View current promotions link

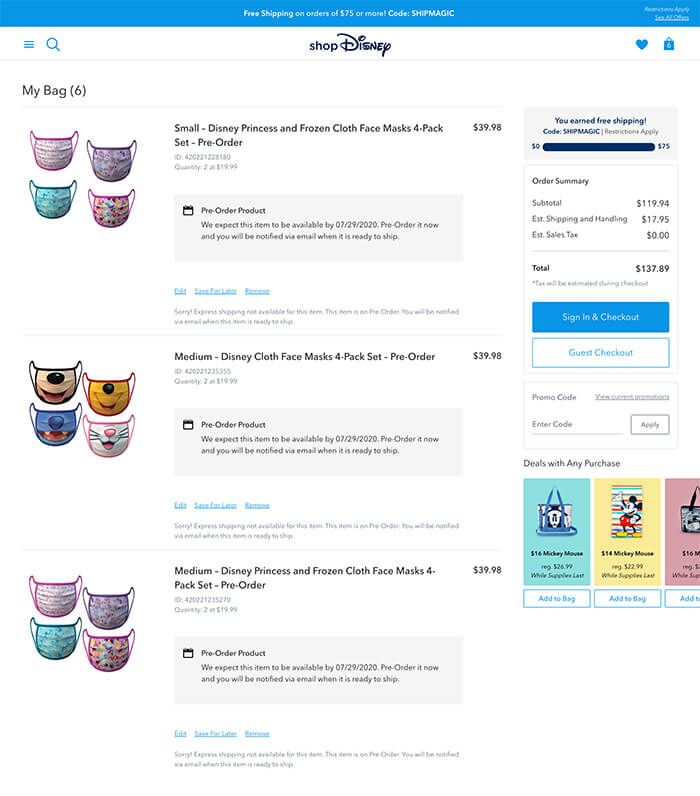coord(631,398)
